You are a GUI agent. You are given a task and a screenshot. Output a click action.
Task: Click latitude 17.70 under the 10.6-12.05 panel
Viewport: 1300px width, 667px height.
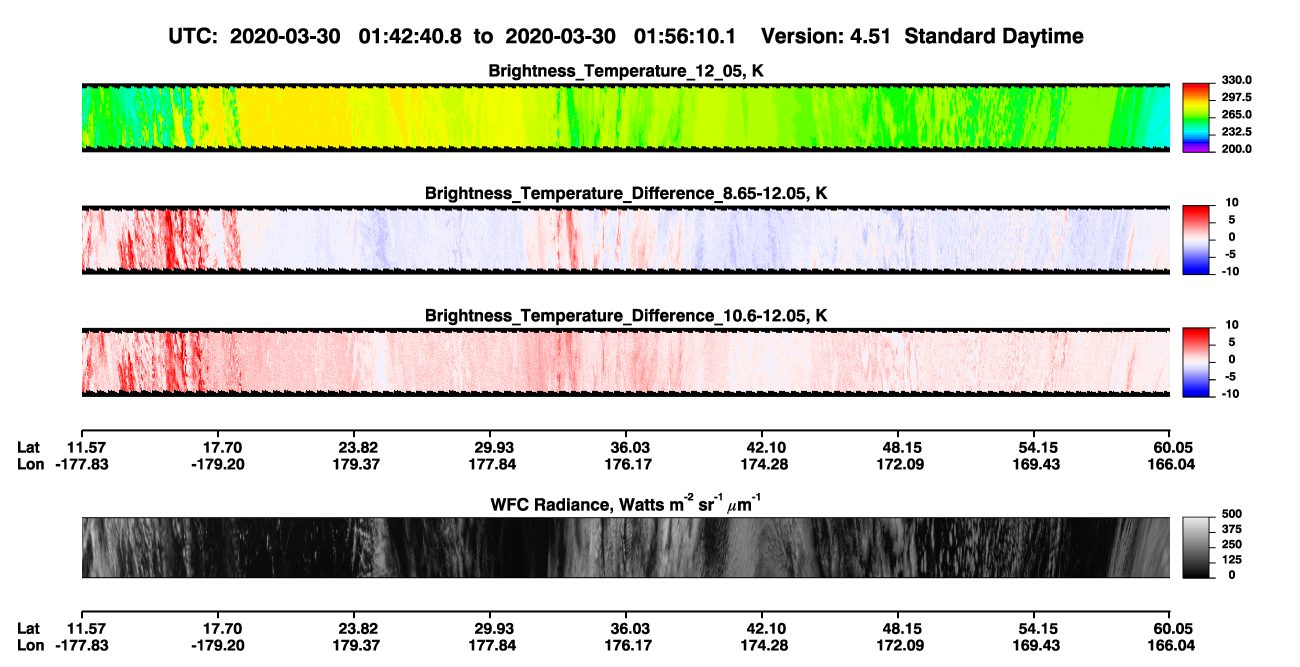tap(222, 448)
